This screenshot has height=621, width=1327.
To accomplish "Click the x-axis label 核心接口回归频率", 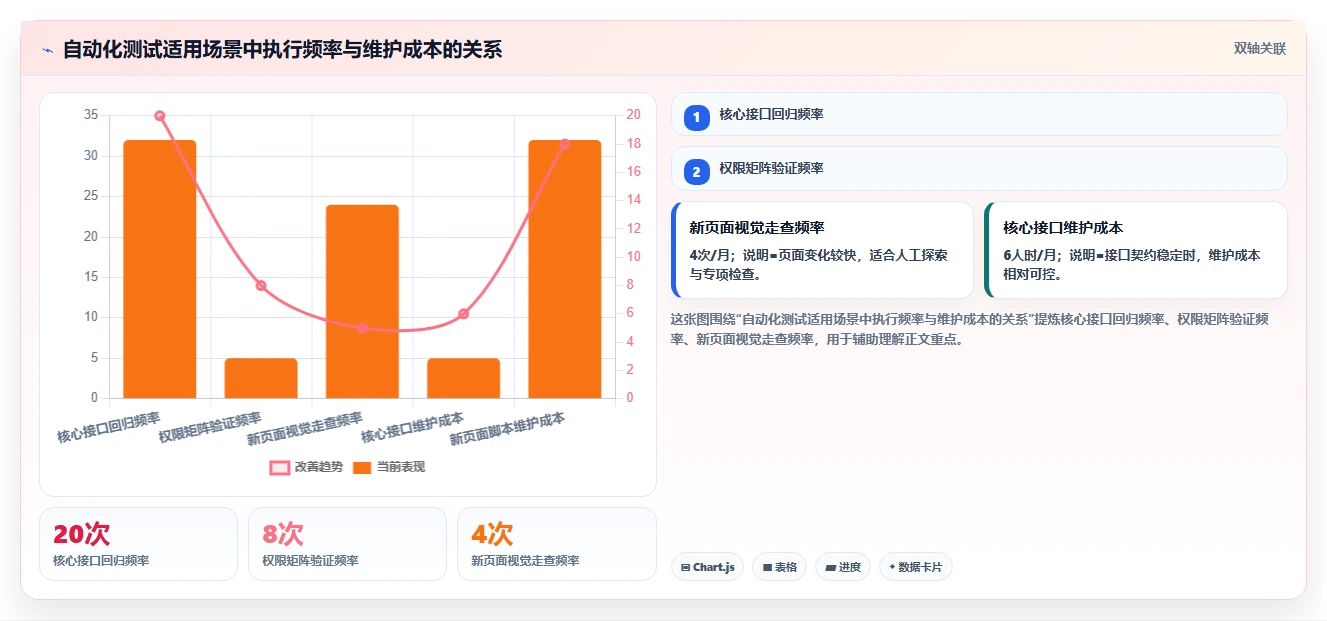I will pos(108,427).
